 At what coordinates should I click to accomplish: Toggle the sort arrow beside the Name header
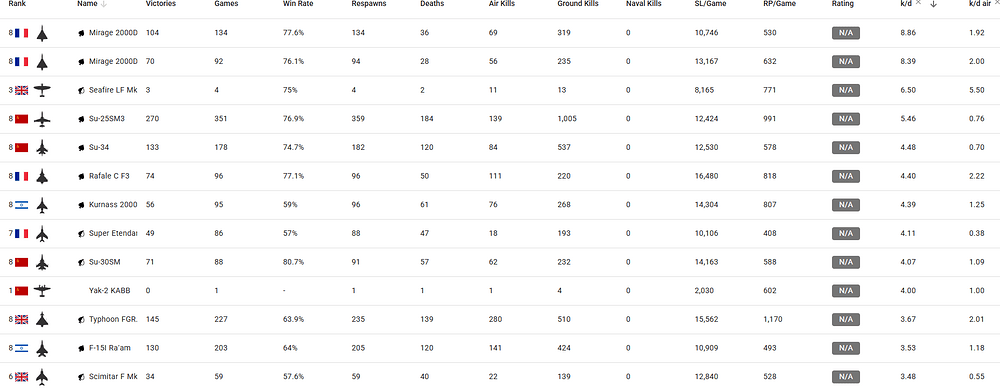click(104, 4)
